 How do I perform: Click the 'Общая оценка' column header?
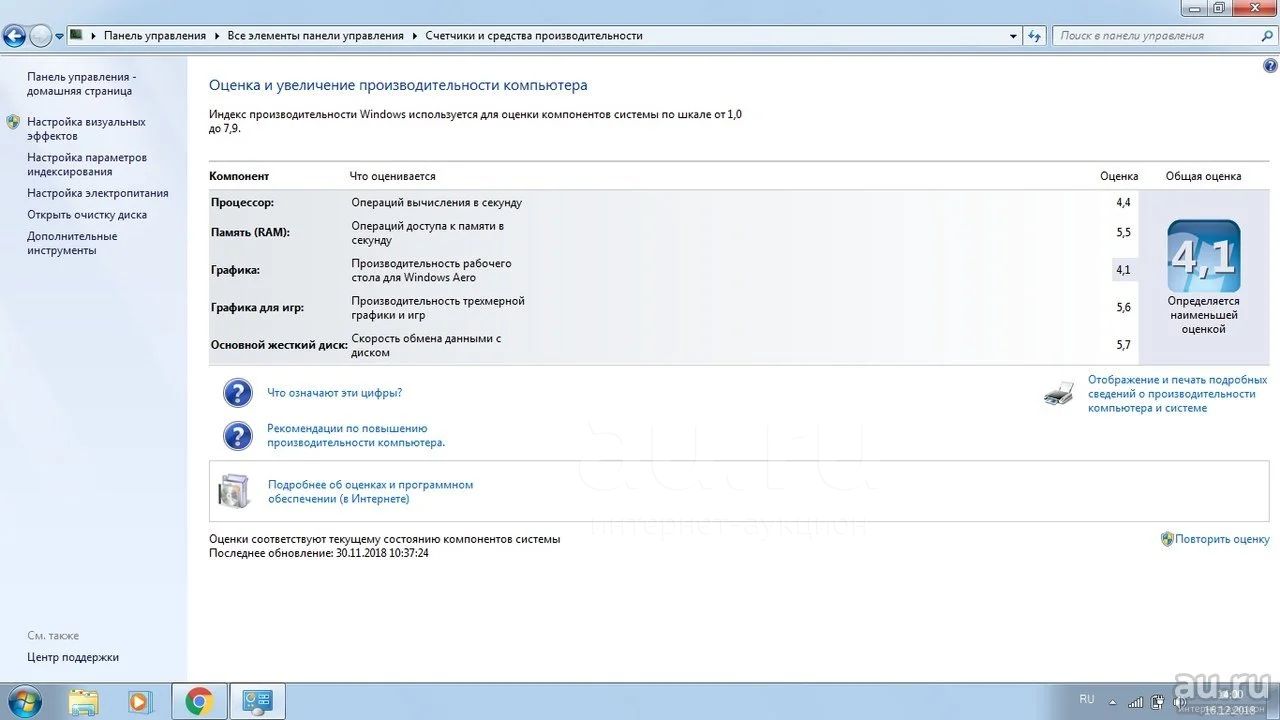(x=1203, y=176)
